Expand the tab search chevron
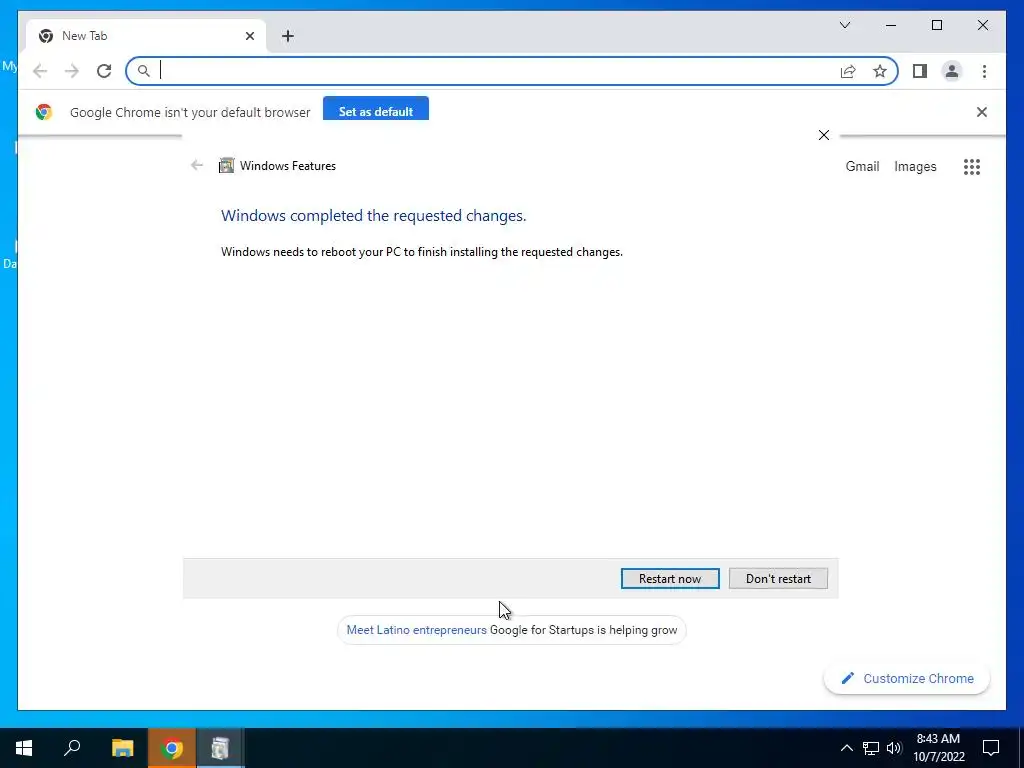Image resolution: width=1024 pixels, height=768 pixels. click(x=845, y=25)
